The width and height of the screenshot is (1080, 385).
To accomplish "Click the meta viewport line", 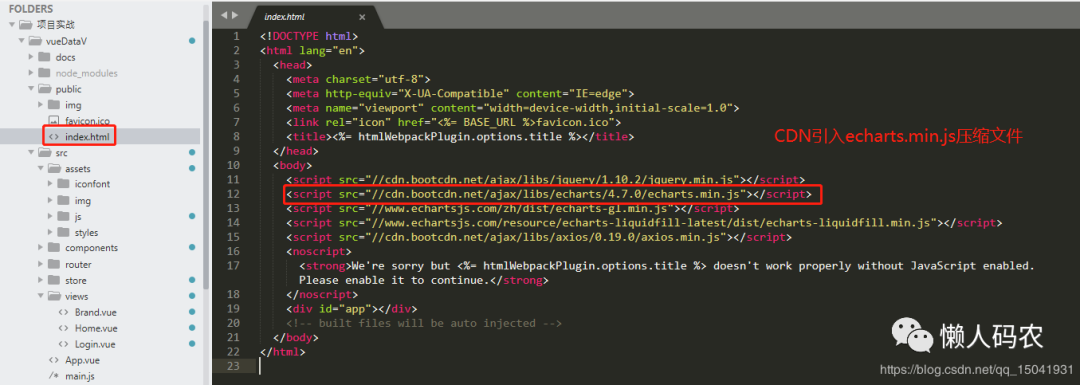I will point(513,108).
